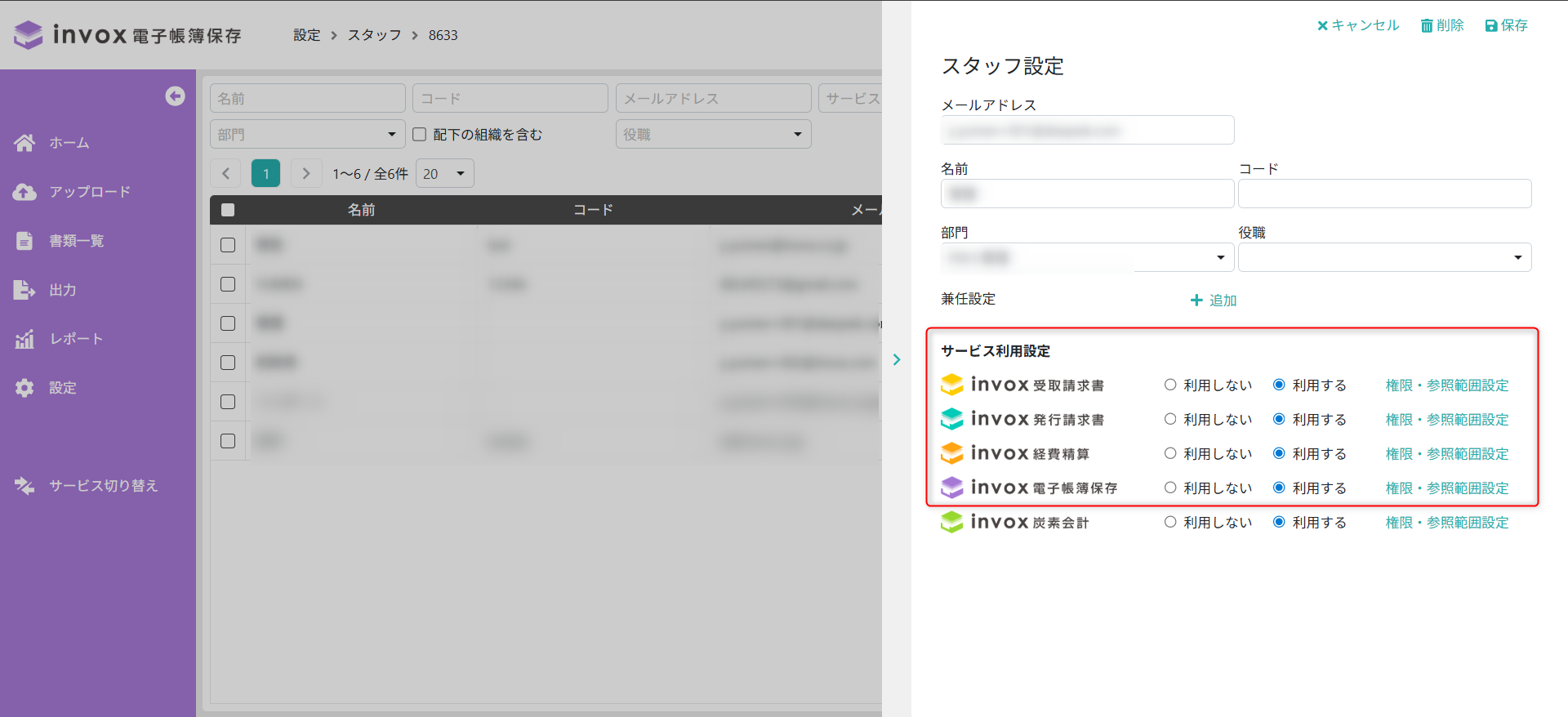Check the 配下の組織を含む checkbox
1568x717 pixels.
pos(420,135)
